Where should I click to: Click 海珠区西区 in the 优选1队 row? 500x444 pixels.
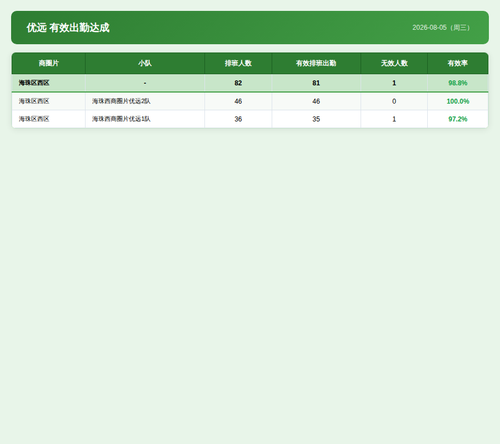34,119
